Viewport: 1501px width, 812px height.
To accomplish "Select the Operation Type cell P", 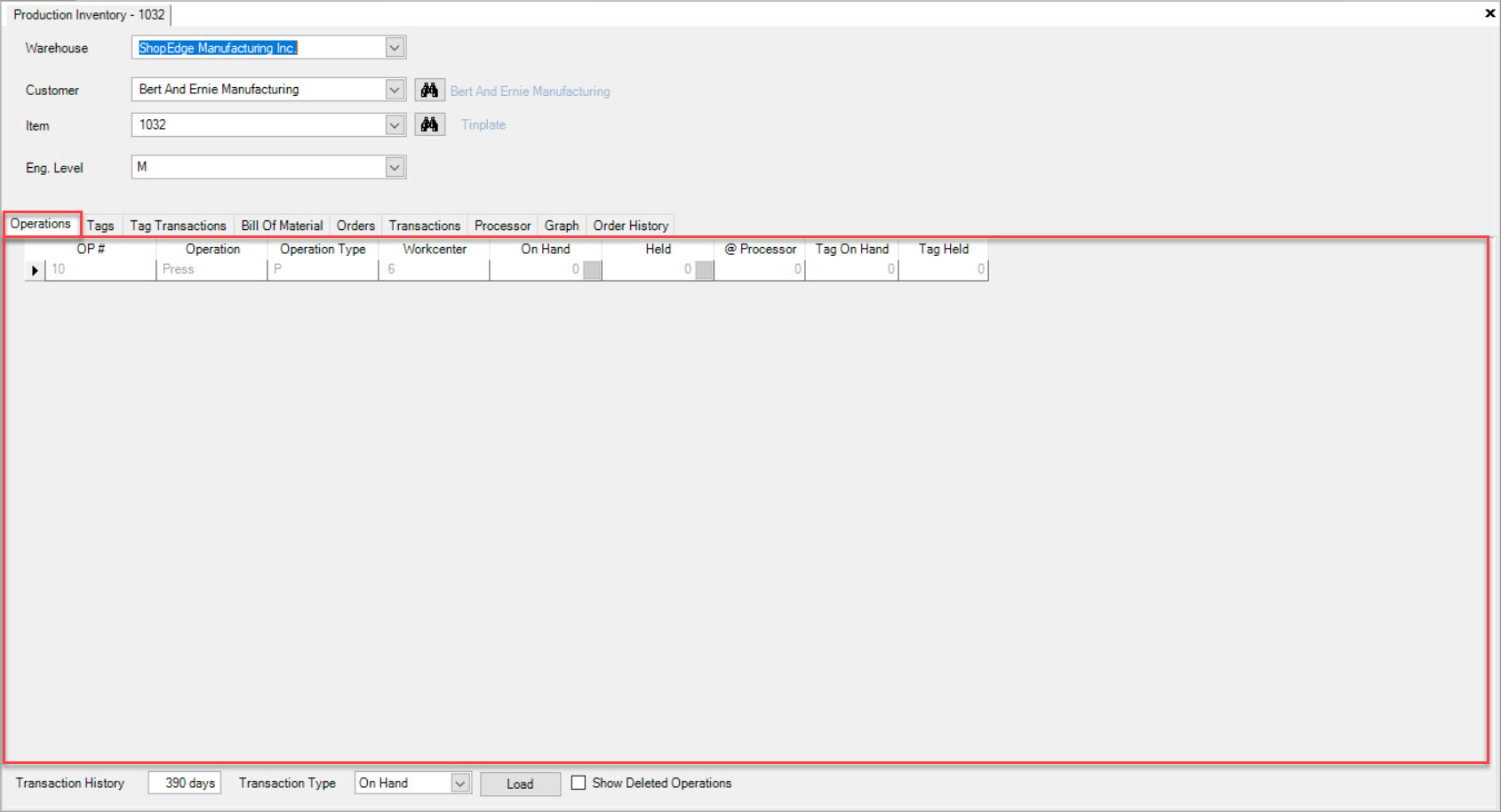I will pyautogui.click(x=323, y=270).
